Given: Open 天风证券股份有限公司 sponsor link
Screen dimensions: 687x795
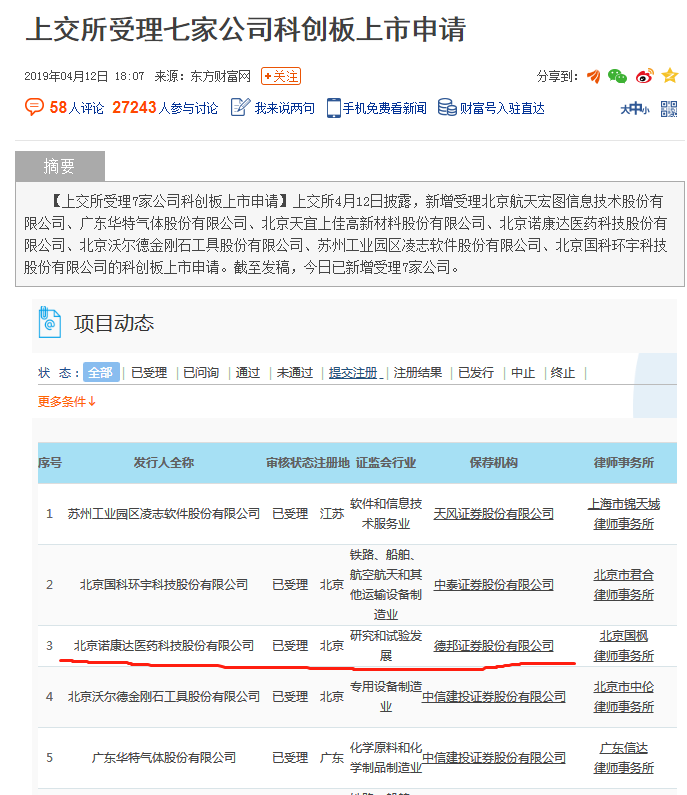Looking at the screenshot, I should (x=493, y=514).
